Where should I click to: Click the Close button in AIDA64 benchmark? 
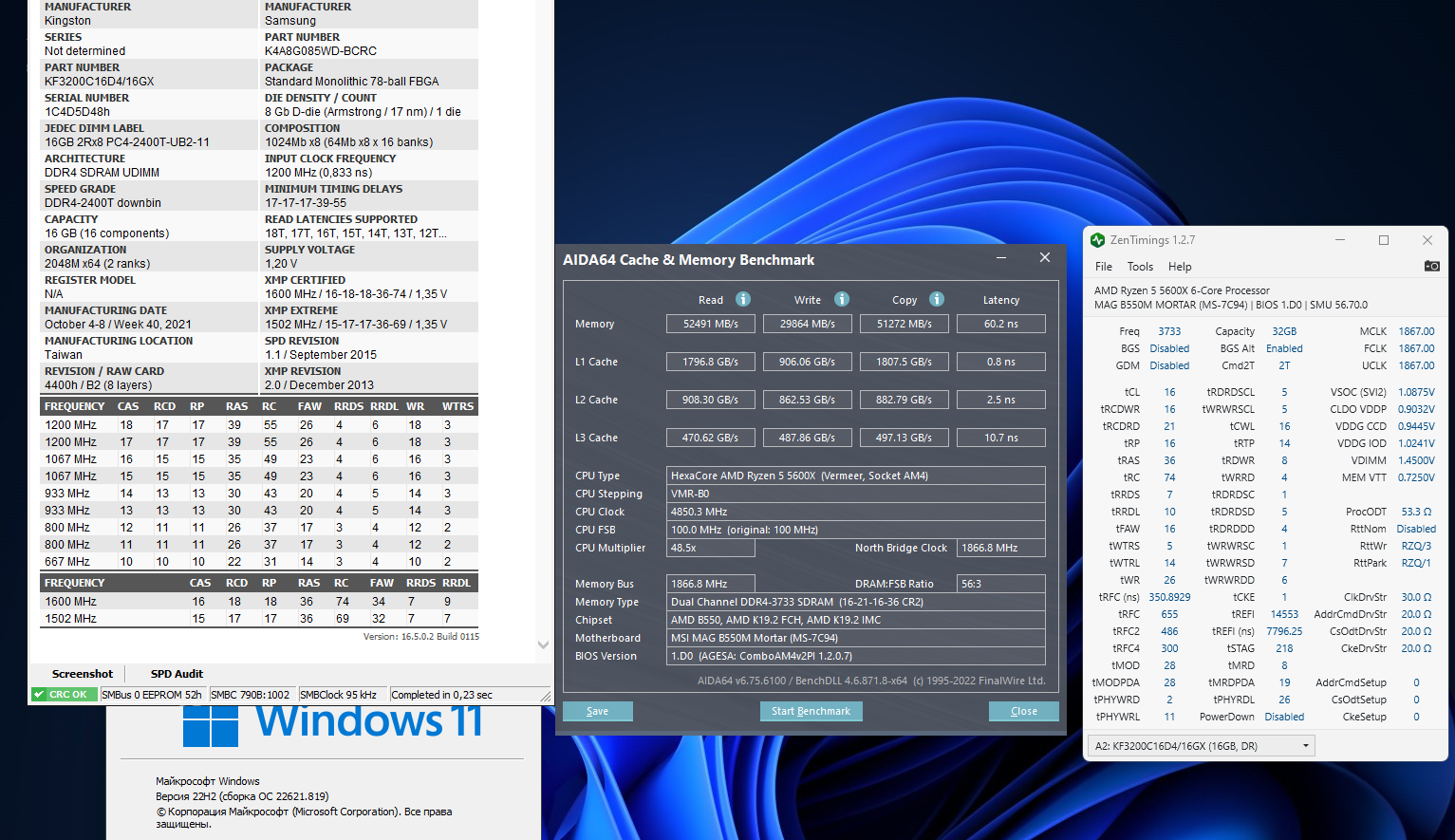1023,711
